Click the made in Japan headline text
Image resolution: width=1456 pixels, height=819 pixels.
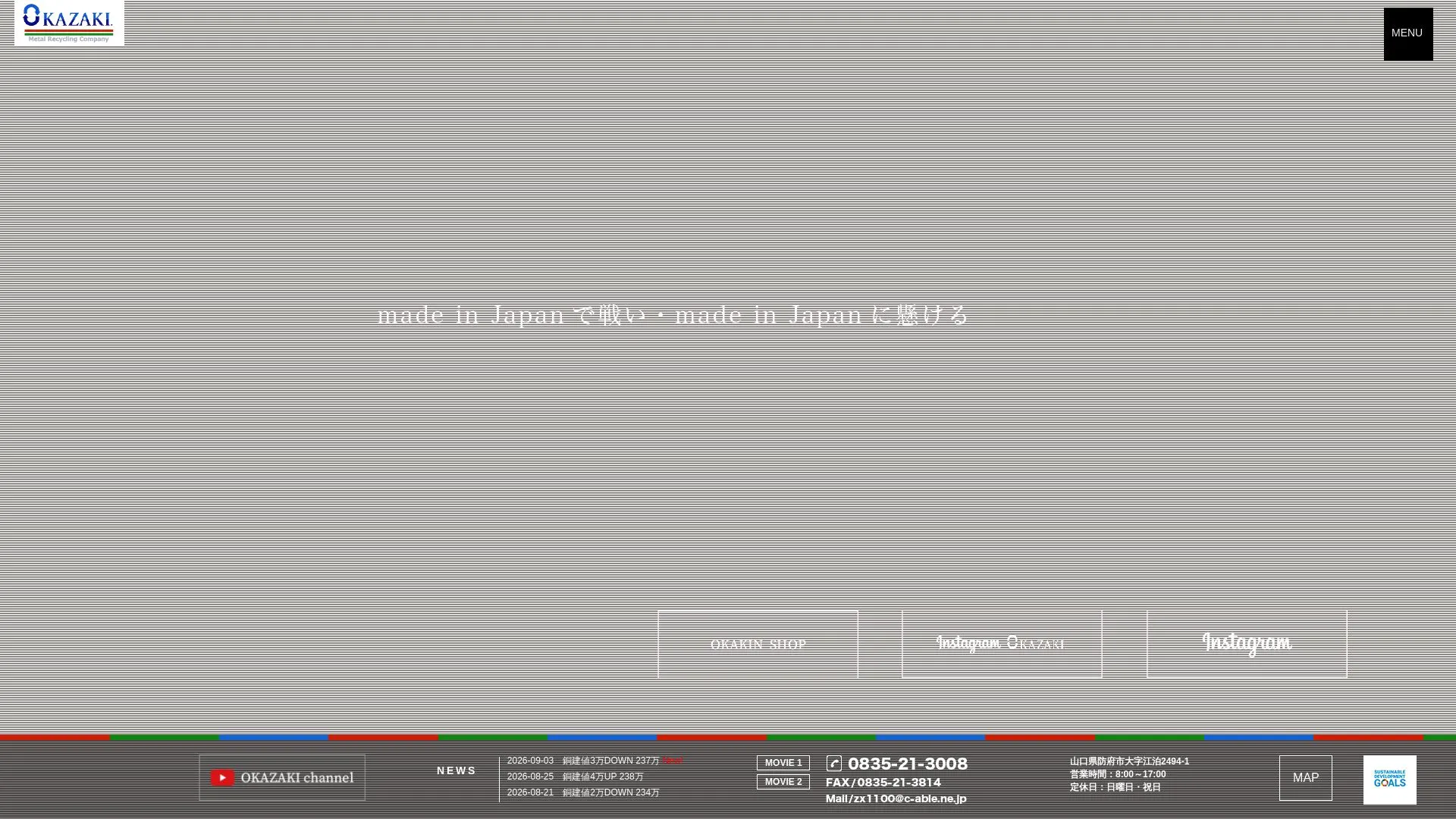(673, 315)
